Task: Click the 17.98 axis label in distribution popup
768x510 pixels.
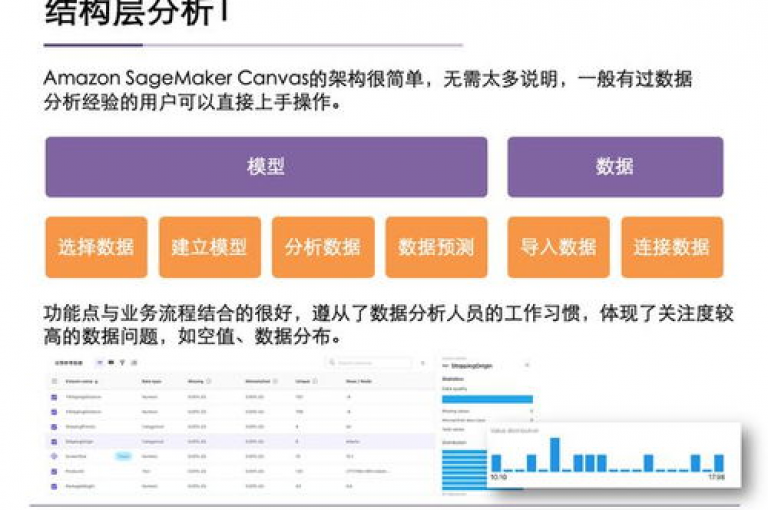Action: 717,477
